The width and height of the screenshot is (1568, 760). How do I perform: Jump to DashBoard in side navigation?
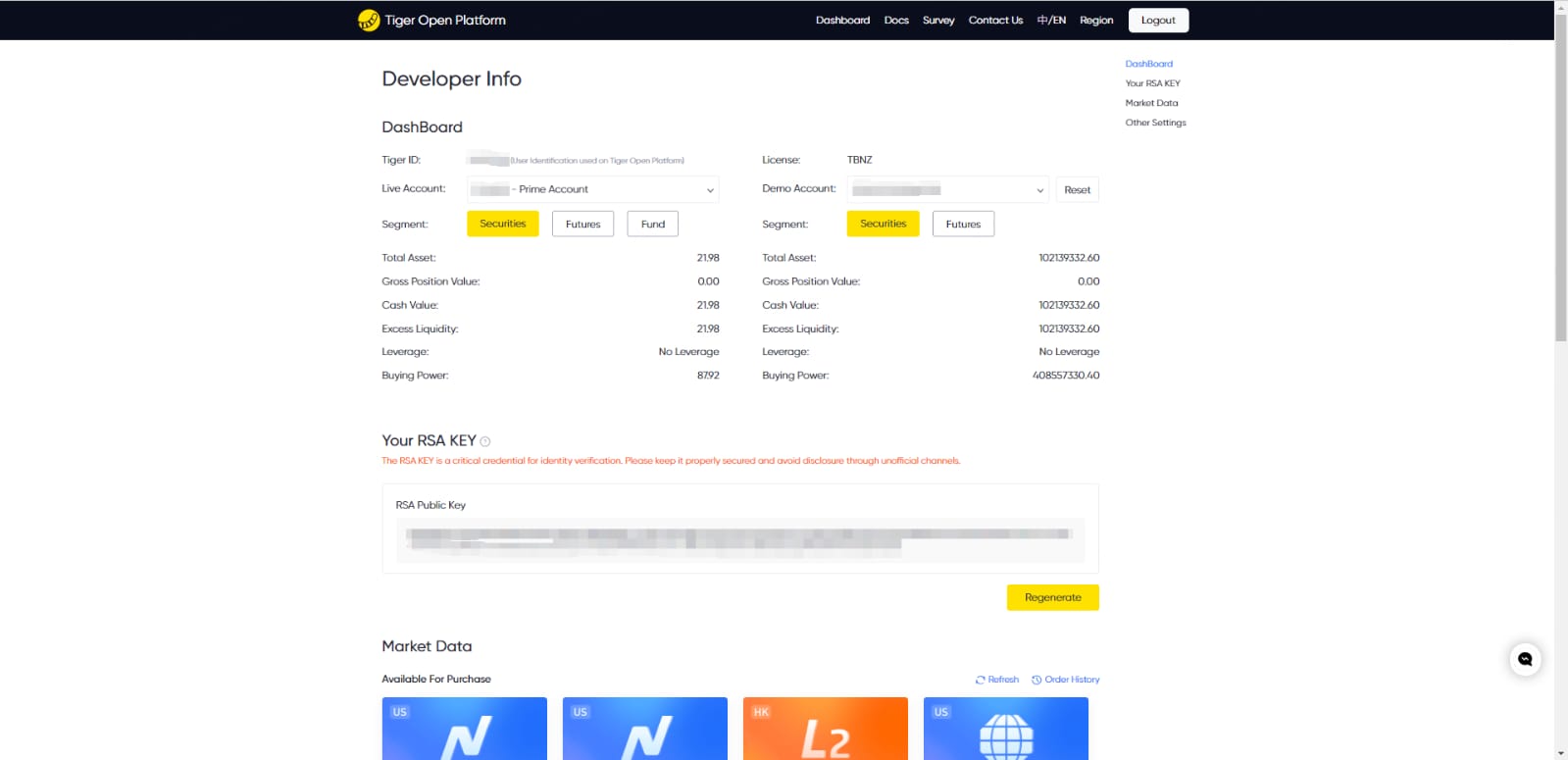pos(1148,64)
